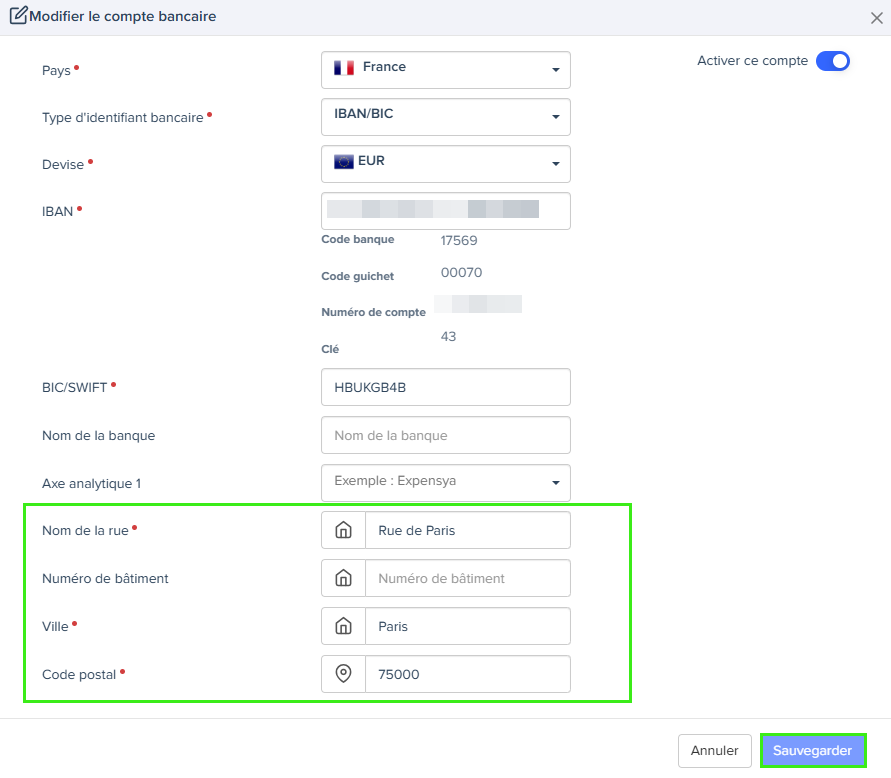The width and height of the screenshot is (891, 778).
Task: Click the EU flag icon in Devise
Action: pyautogui.click(x=344, y=162)
